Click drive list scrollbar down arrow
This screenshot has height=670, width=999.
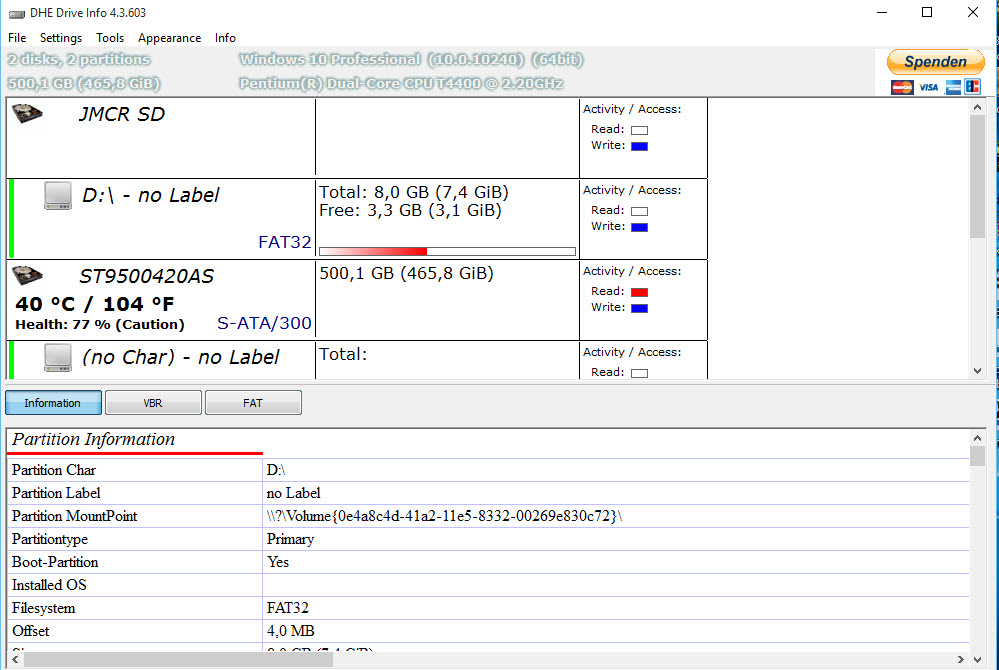click(x=977, y=371)
